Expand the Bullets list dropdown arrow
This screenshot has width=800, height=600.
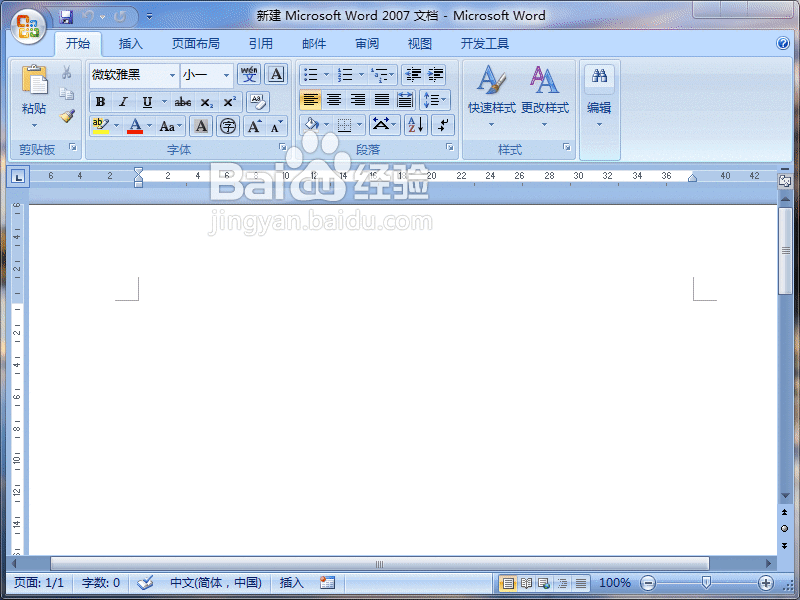pos(327,75)
